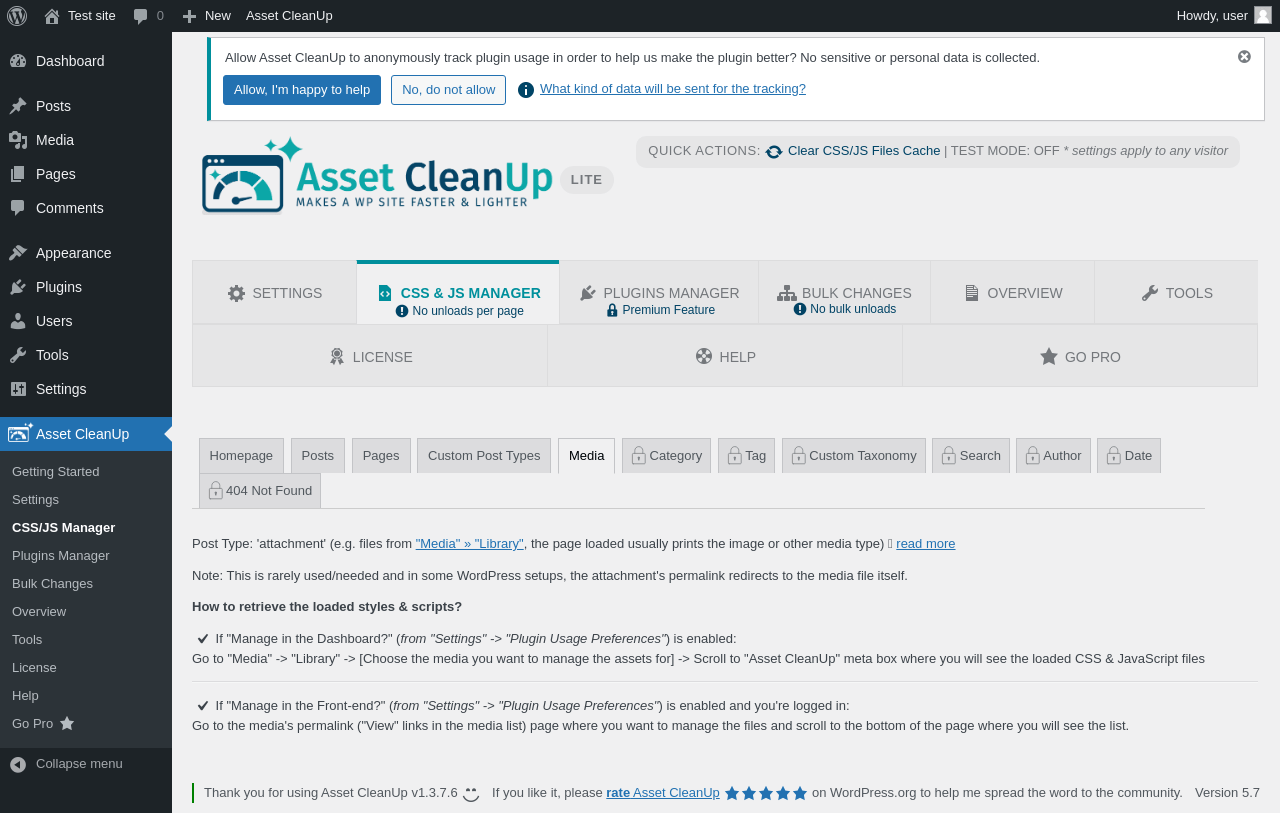Switch to the TOOLS tab
Viewport: 1280px width, 813px height.
(x=1176, y=293)
